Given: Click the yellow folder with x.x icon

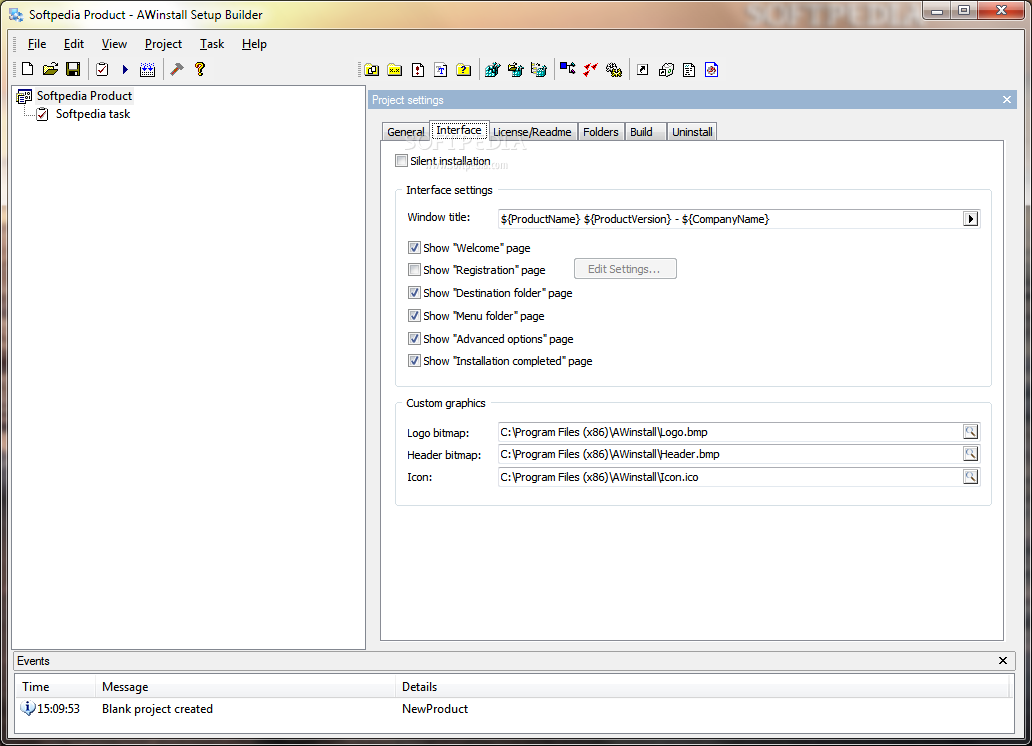Looking at the screenshot, I should click(x=395, y=70).
